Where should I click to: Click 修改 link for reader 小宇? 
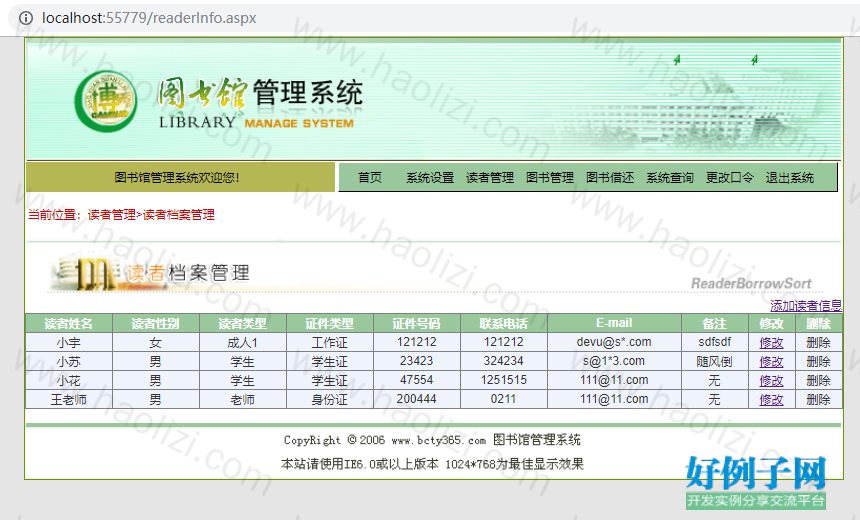(771, 343)
